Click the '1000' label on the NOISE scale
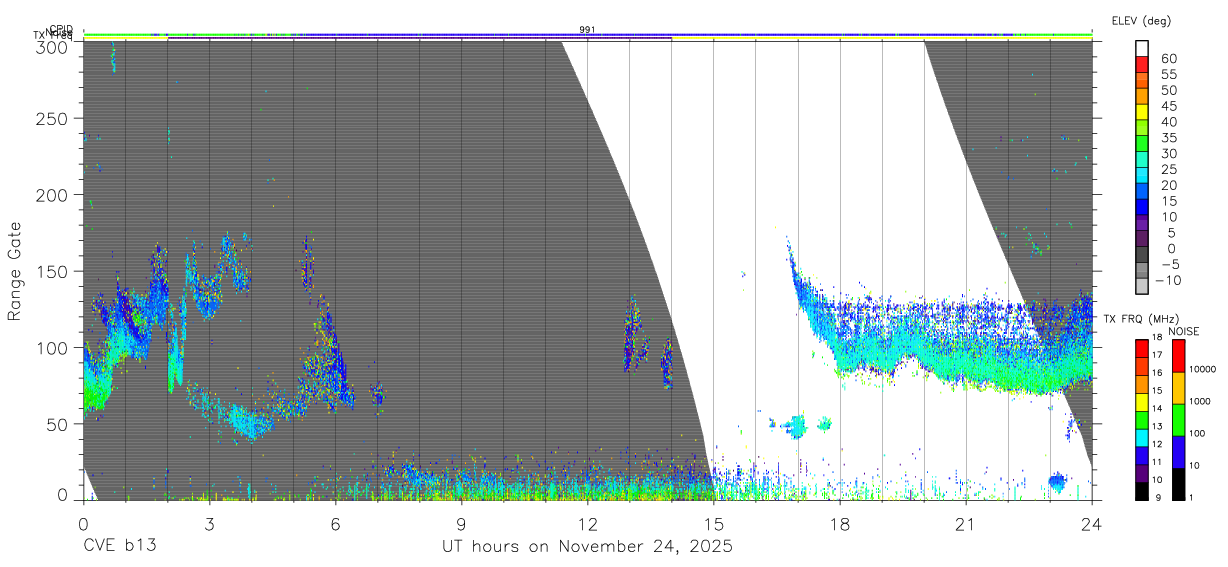 1199,401
